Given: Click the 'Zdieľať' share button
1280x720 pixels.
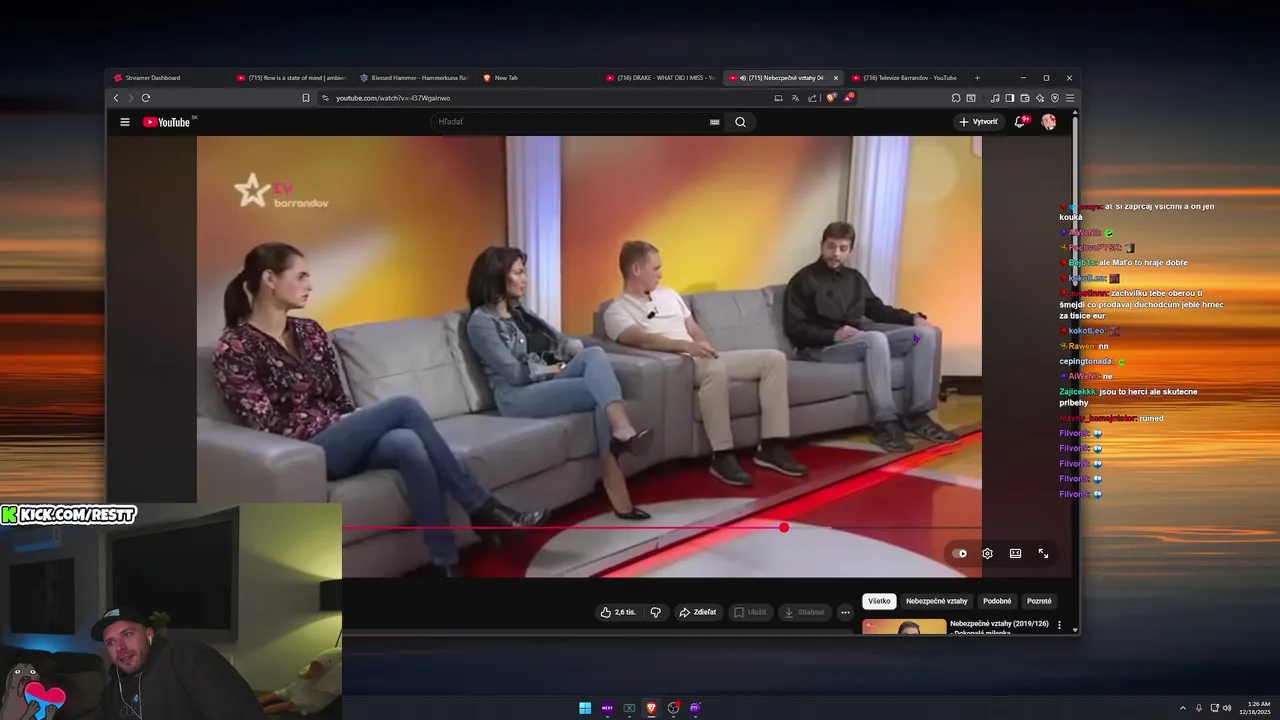Looking at the screenshot, I should 698,612.
